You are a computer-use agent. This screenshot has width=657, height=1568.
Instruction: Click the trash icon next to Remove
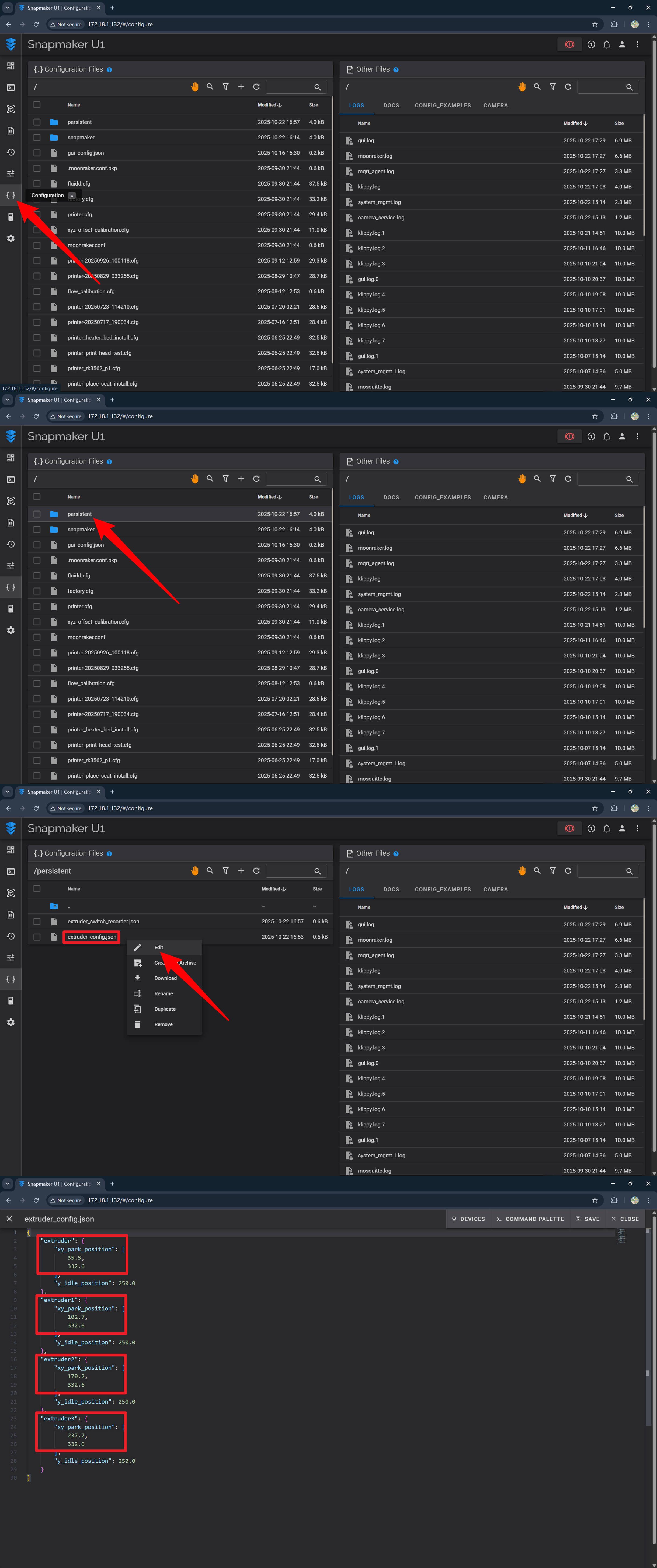[x=138, y=1024]
